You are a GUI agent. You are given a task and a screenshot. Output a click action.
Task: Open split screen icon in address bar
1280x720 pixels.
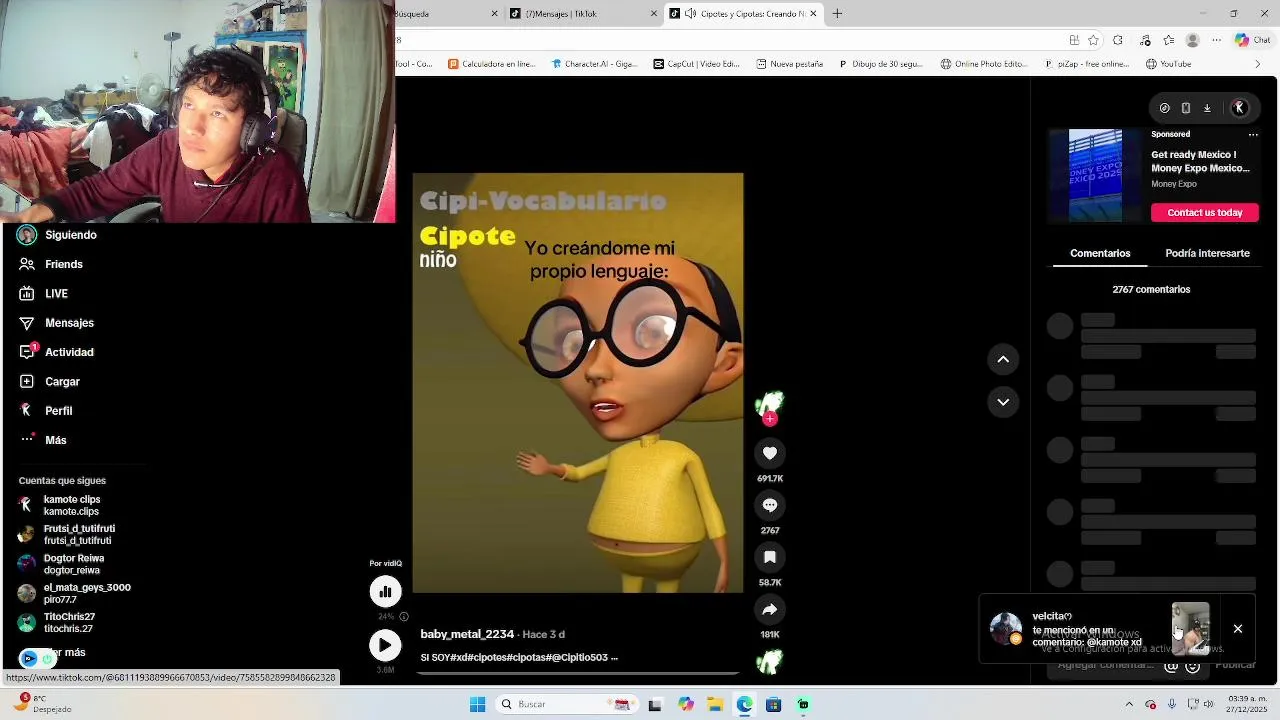click(1073, 40)
